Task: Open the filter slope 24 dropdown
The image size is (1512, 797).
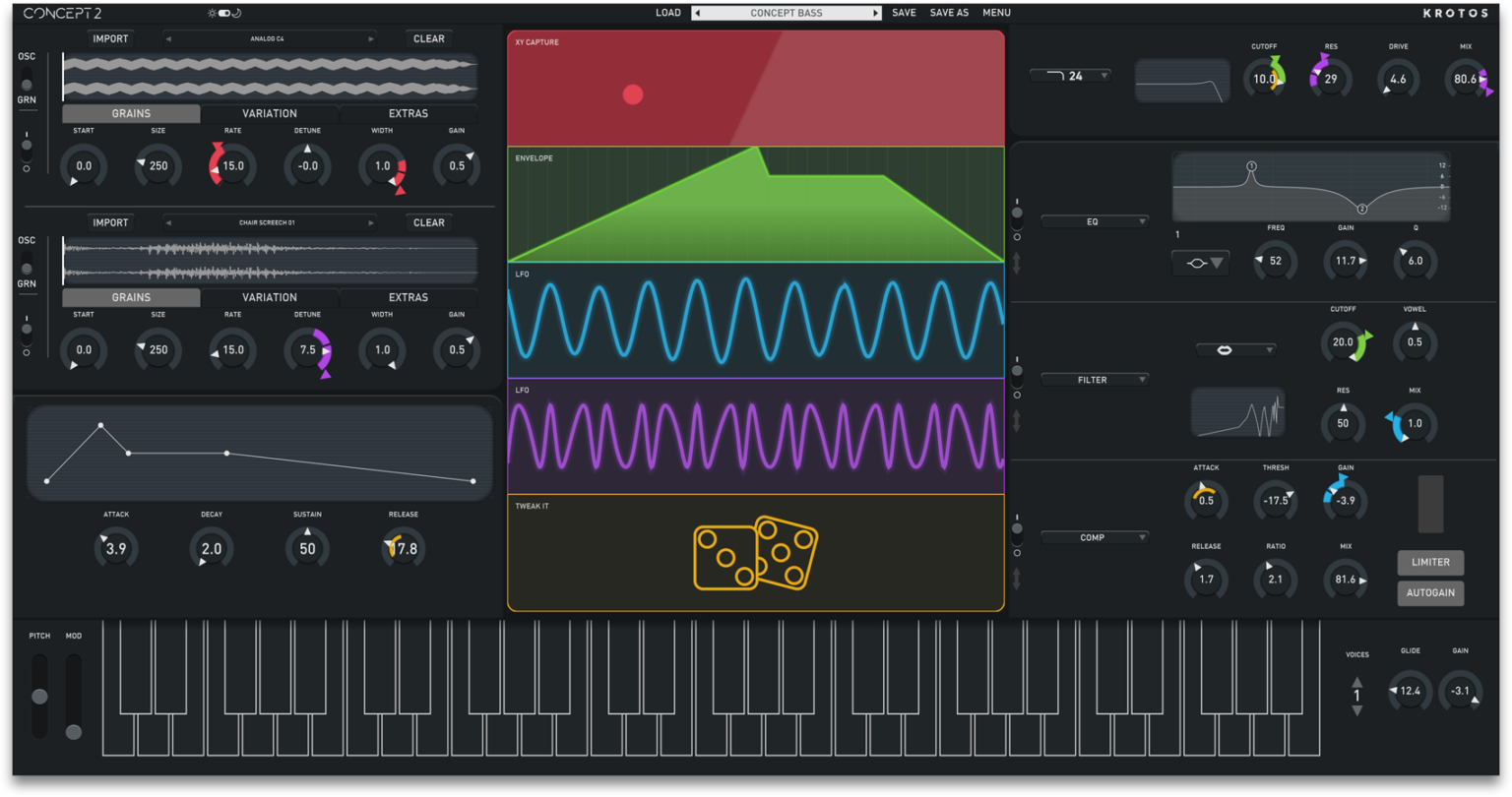Action: [1070, 74]
